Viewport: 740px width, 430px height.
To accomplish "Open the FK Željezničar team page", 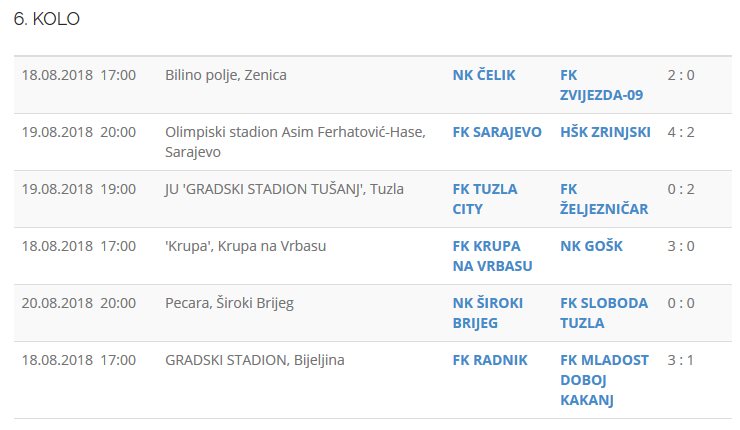I will tap(604, 199).
